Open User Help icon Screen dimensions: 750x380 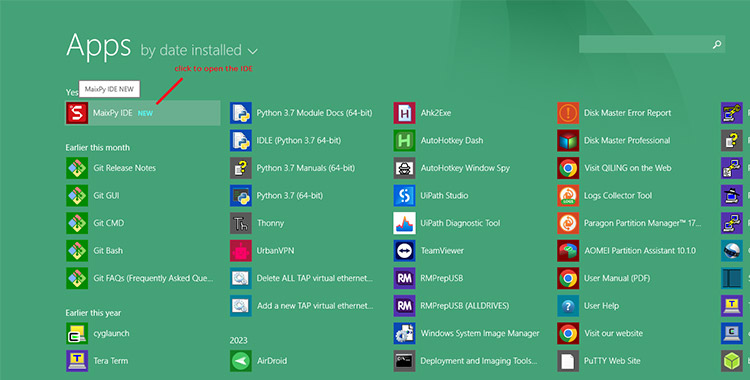[568, 305]
